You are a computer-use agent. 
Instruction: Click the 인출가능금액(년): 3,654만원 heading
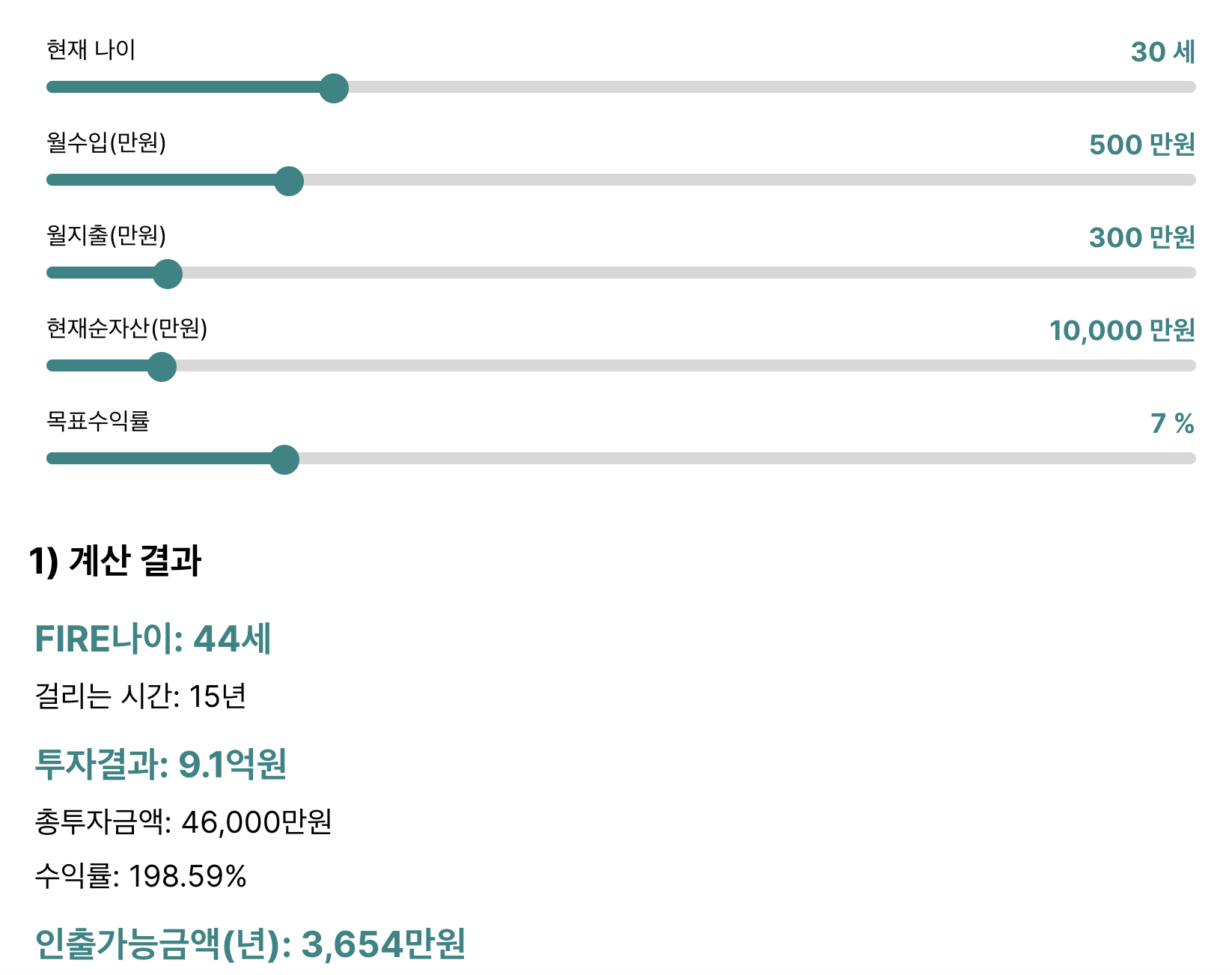[251, 946]
